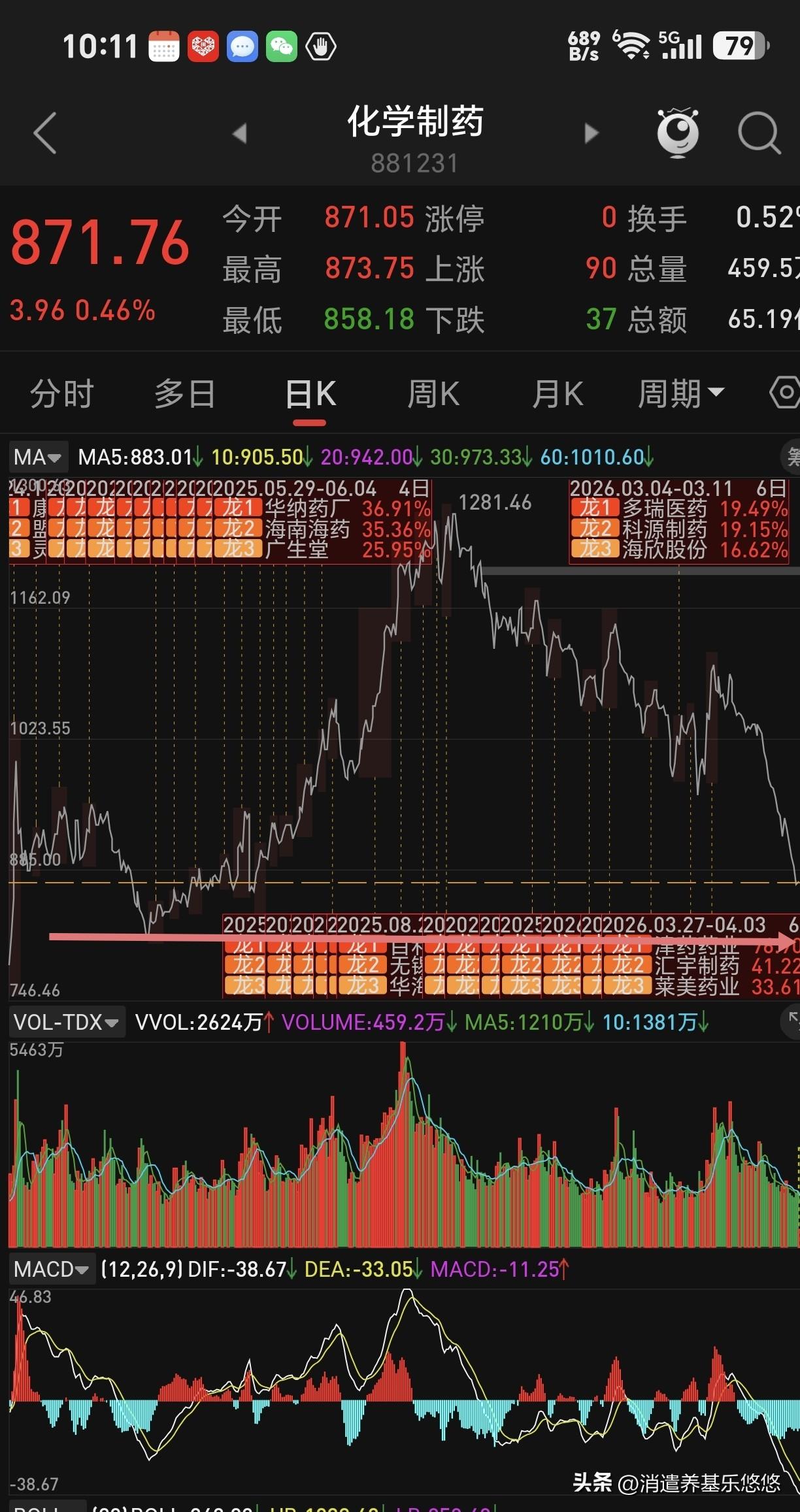This screenshot has height=1512, width=800.
Task: Tap 龙3 海欣股份 16.62% entry
Action: tap(680, 550)
